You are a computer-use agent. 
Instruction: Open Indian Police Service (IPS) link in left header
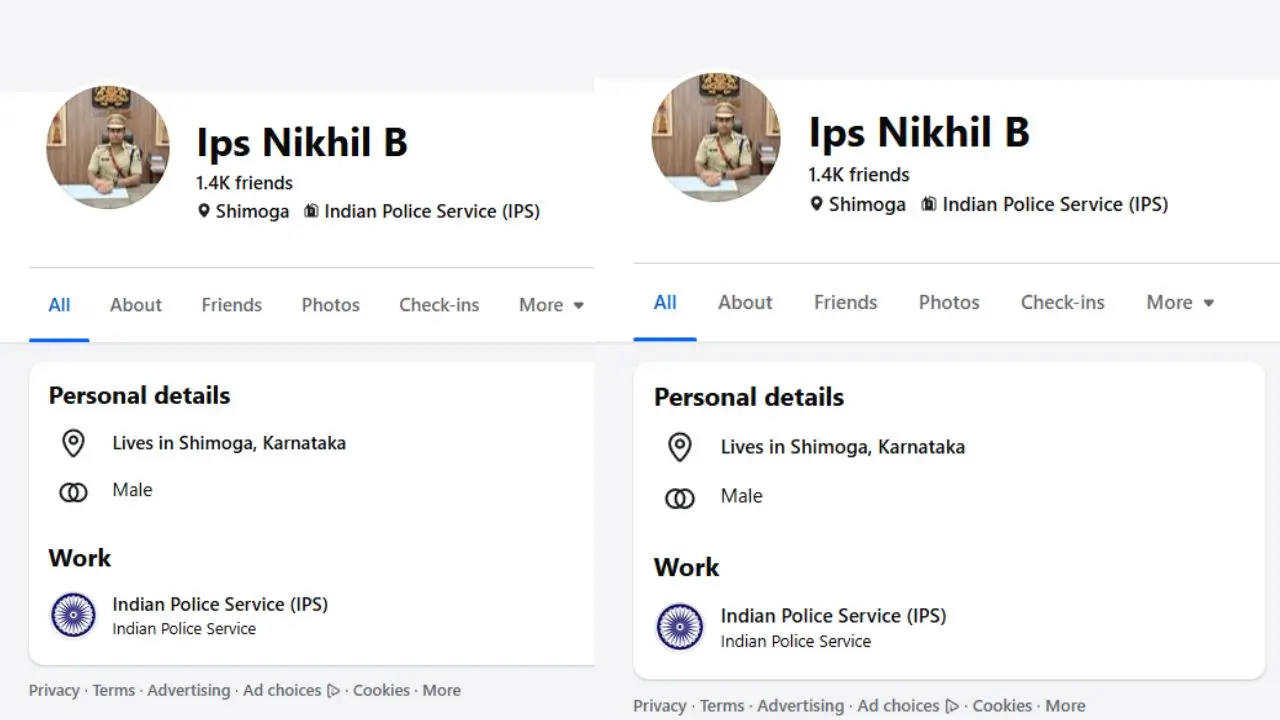coord(432,211)
